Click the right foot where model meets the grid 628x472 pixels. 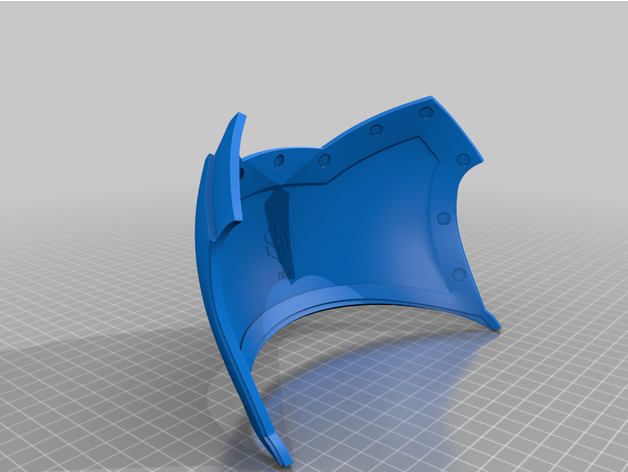pos(493,323)
